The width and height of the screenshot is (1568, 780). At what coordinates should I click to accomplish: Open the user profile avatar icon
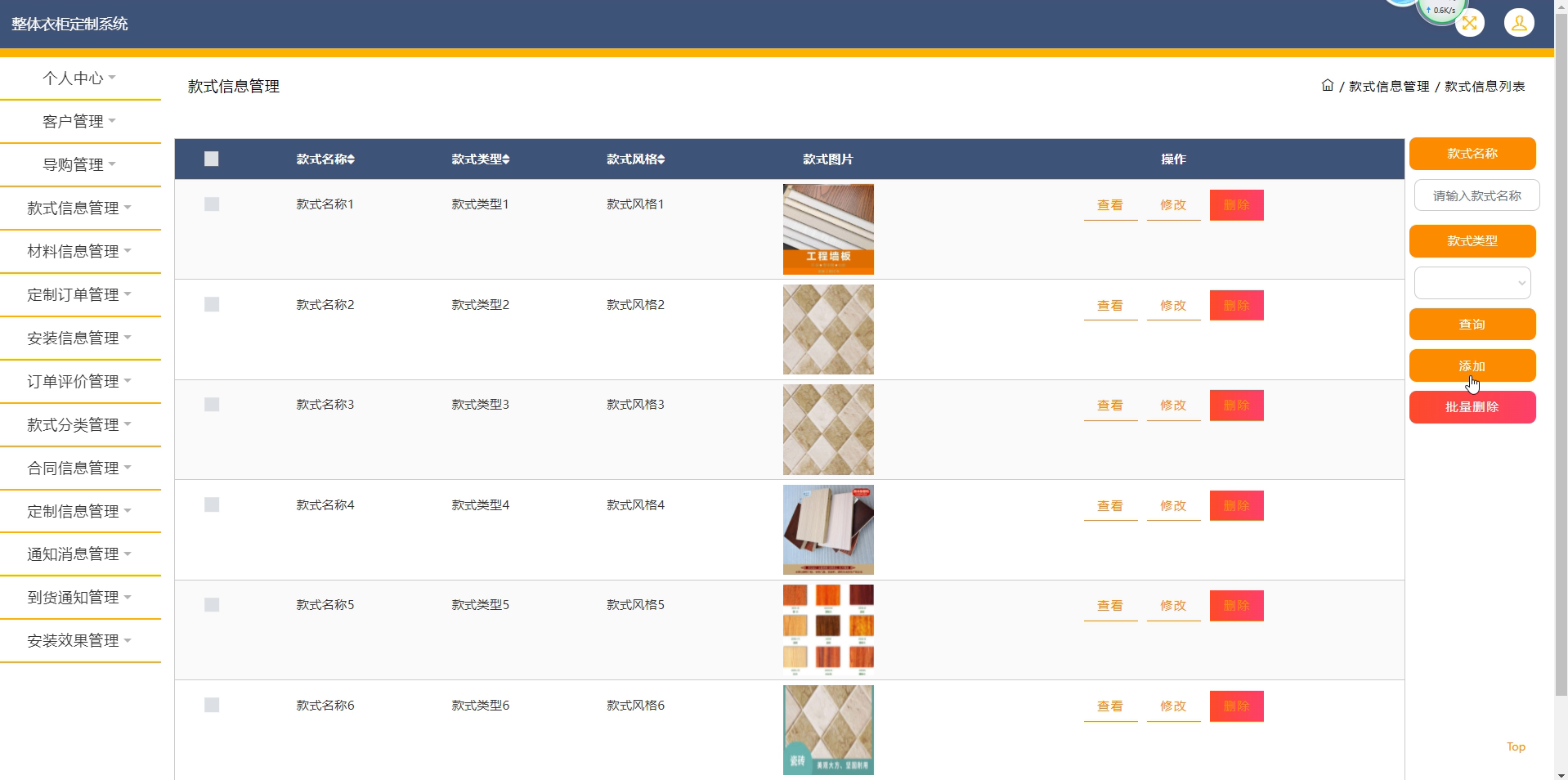click(x=1519, y=23)
